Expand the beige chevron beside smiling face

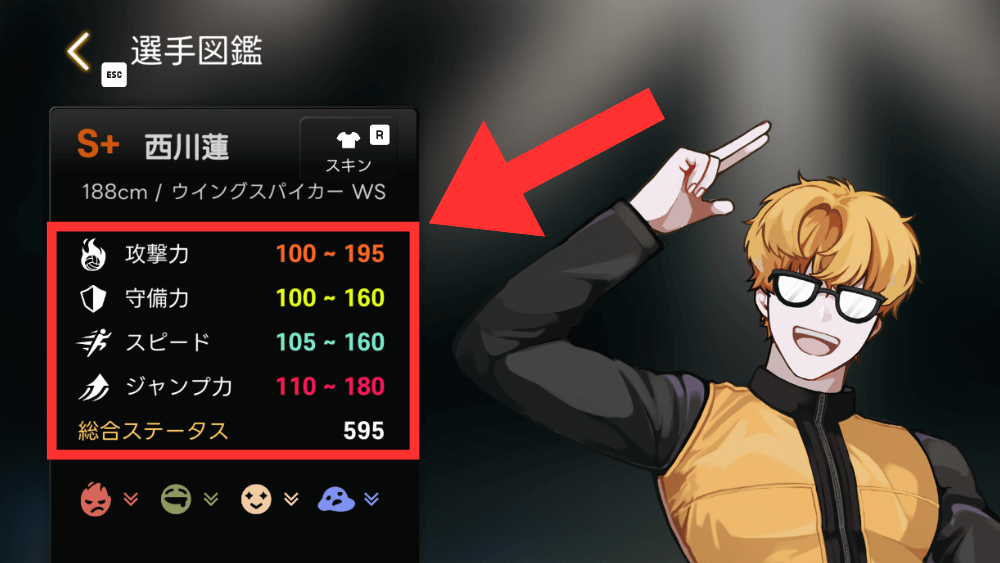click(291, 499)
